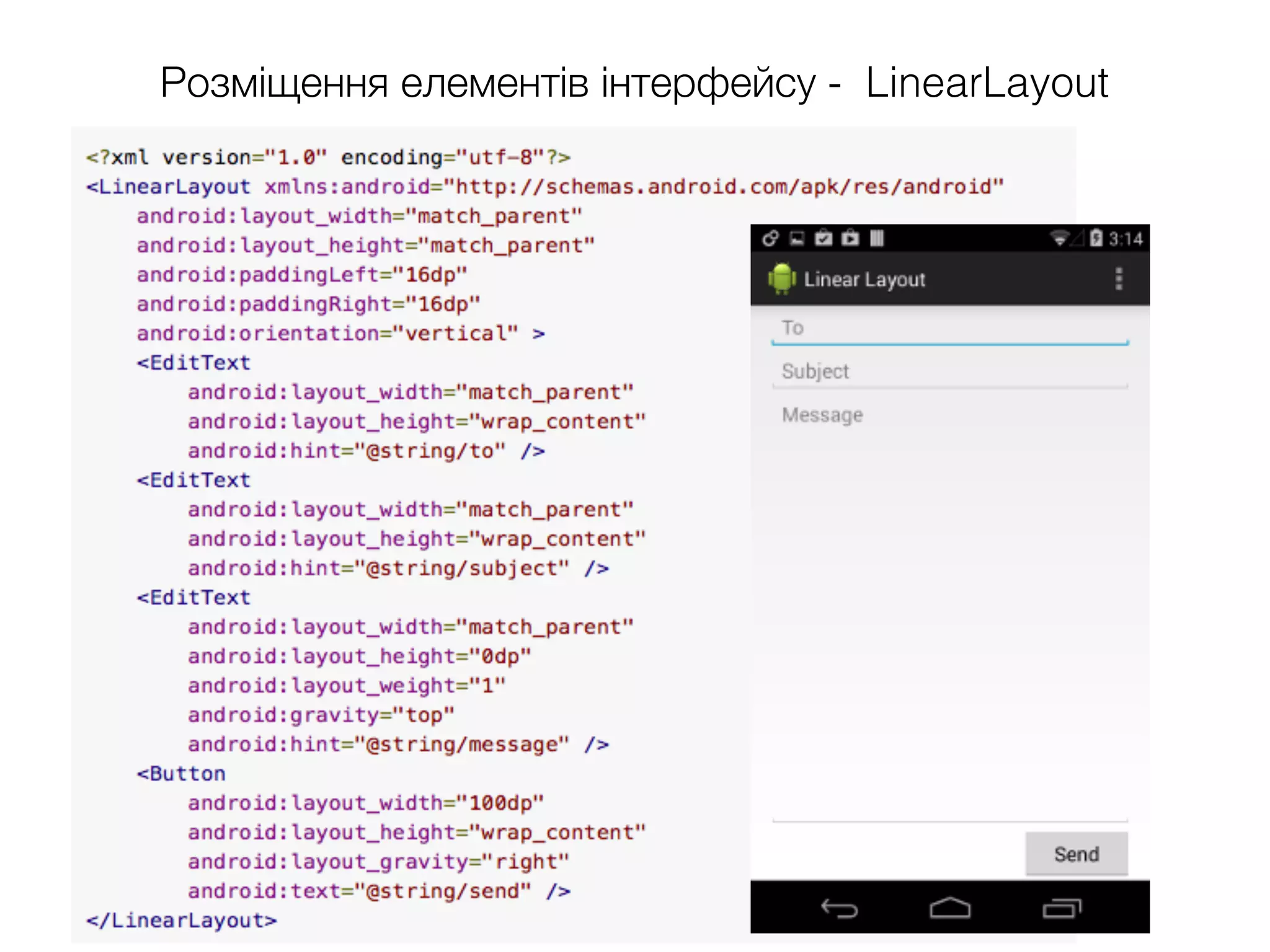Tap the charging battery icon
Viewport: 1270px width, 952px height.
point(1096,238)
